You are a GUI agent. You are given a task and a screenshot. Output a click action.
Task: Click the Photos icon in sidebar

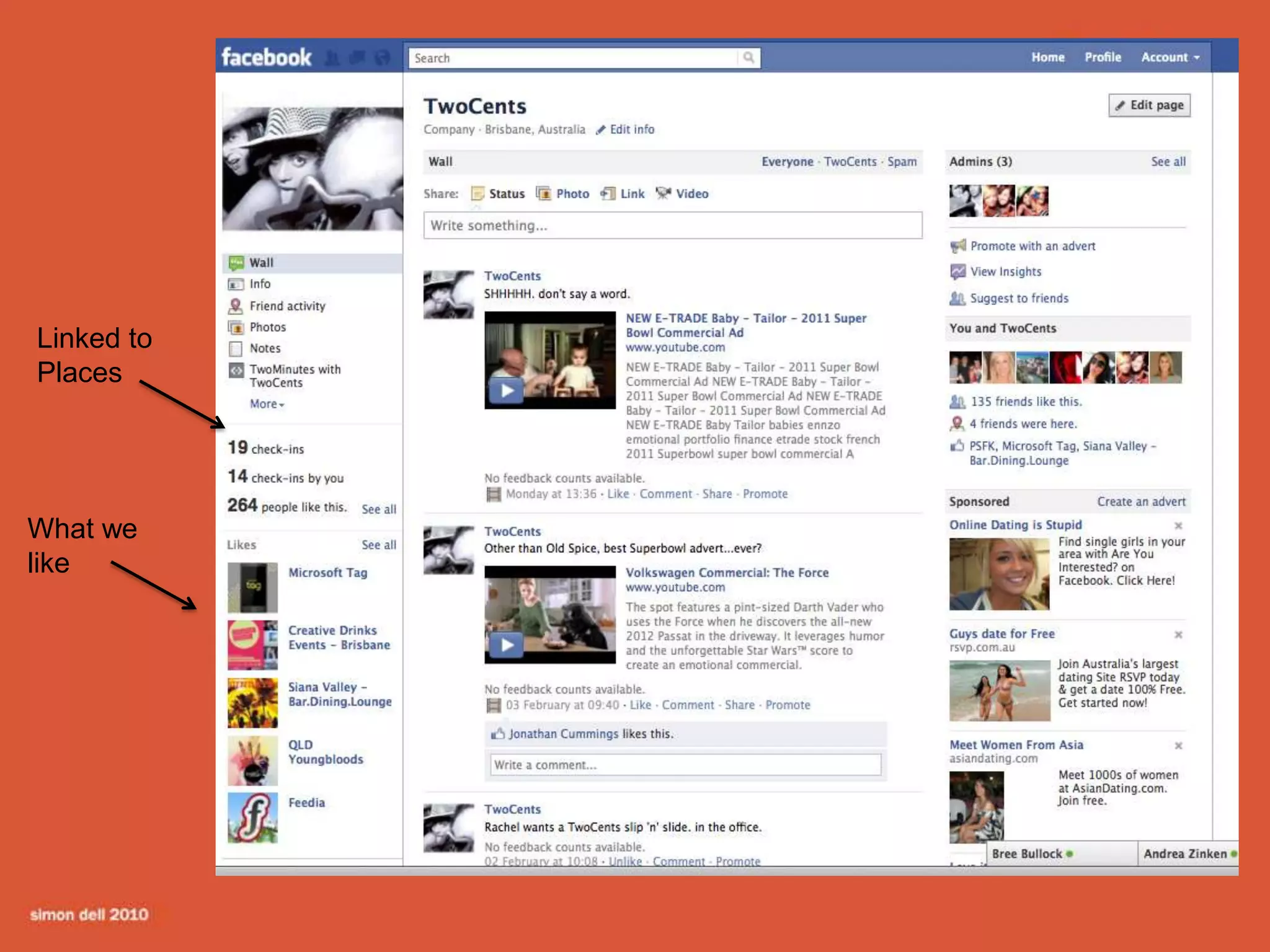coord(236,327)
